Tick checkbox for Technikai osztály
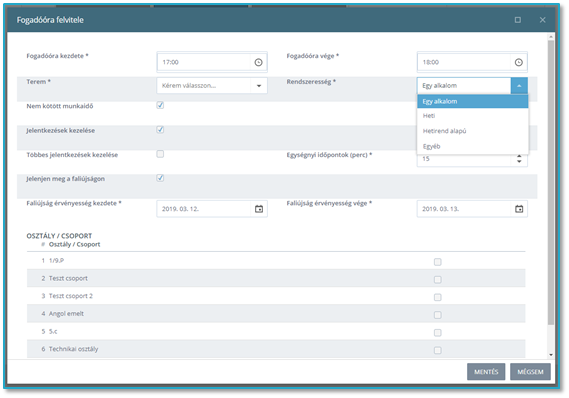This screenshot has width=569, height=398. click(x=438, y=350)
